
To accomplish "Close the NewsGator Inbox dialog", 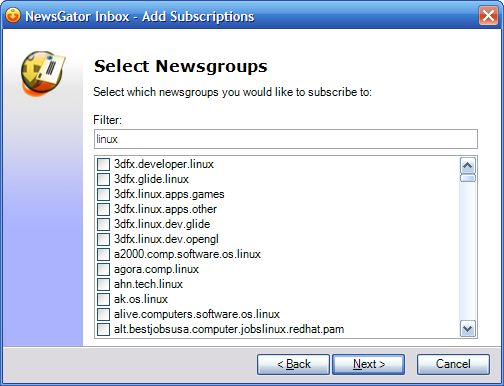I will point(488,15).
